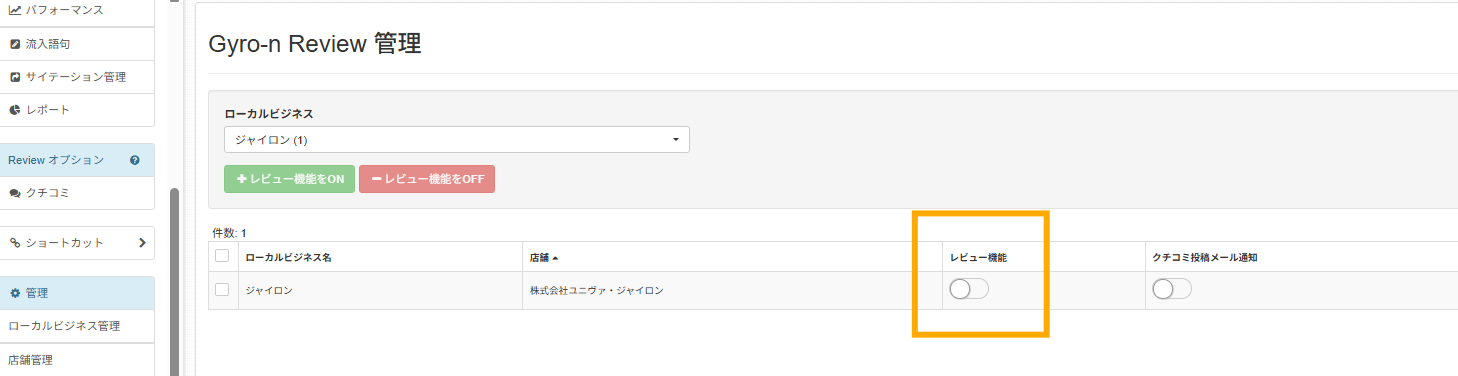Click the パフォーマンス chart icon
Screen dimensions: 1458x376
(x=15, y=9)
